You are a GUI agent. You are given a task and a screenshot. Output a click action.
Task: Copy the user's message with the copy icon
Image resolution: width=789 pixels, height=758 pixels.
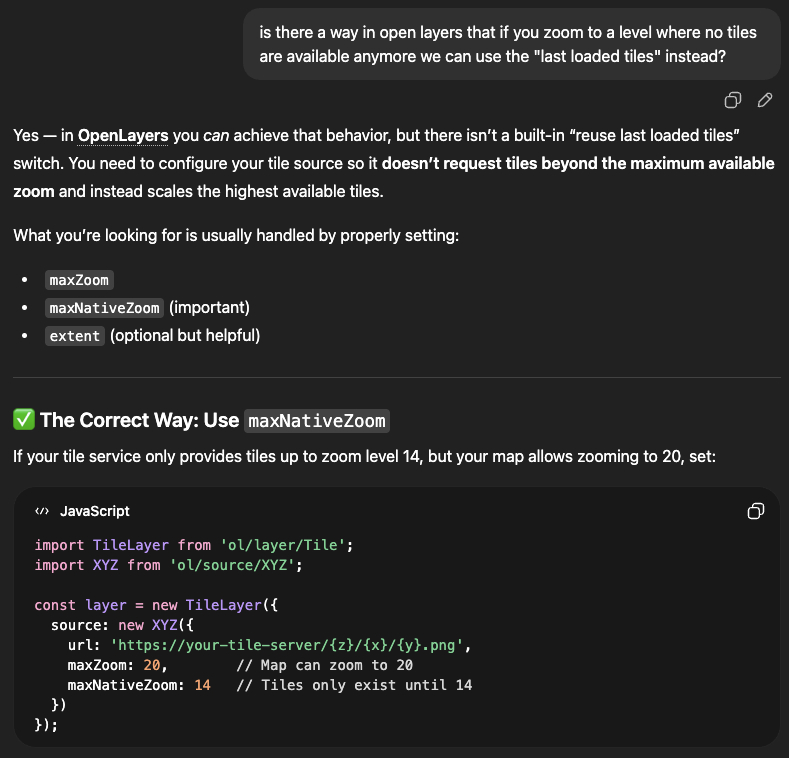733,100
